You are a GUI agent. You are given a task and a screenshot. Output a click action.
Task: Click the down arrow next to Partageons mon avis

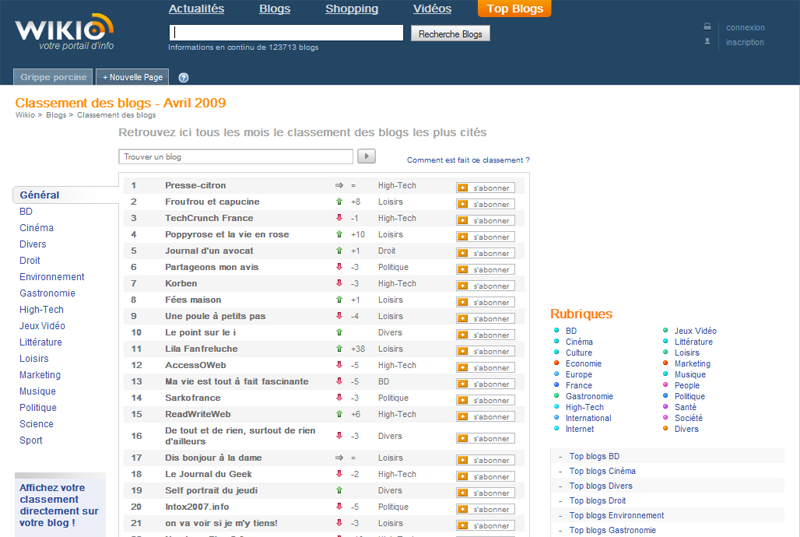click(339, 267)
